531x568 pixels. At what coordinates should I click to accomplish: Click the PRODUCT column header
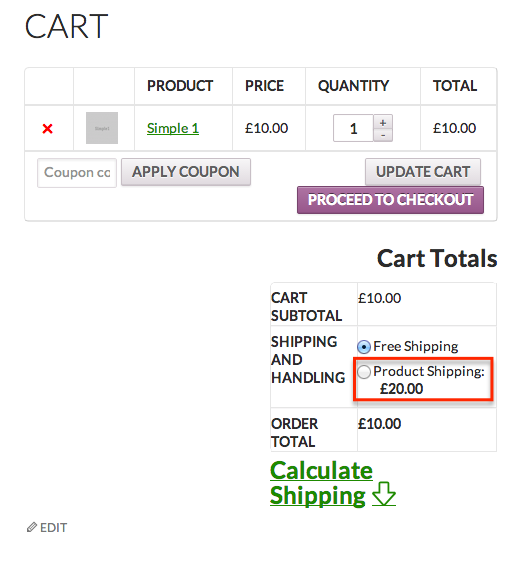[x=180, y=86]
